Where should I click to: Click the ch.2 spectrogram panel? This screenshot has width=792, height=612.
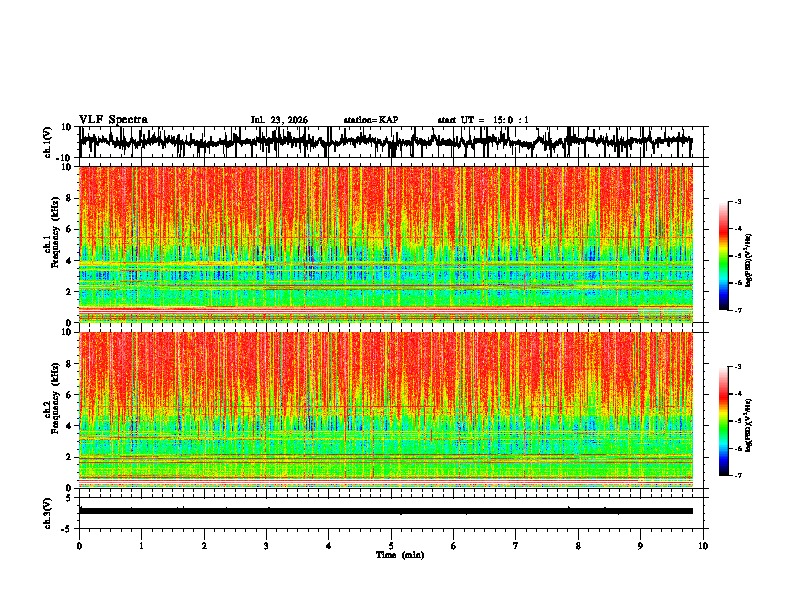386,410
